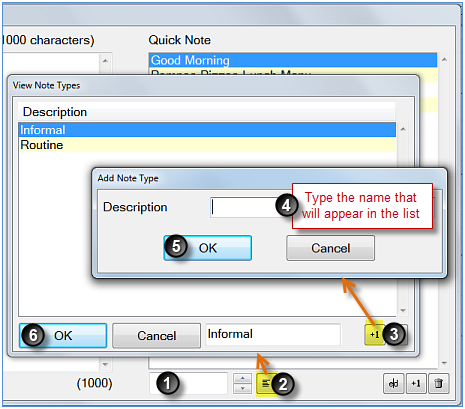Select the Routine note type row
465x409 pixels.
click(x=207, y=145)
